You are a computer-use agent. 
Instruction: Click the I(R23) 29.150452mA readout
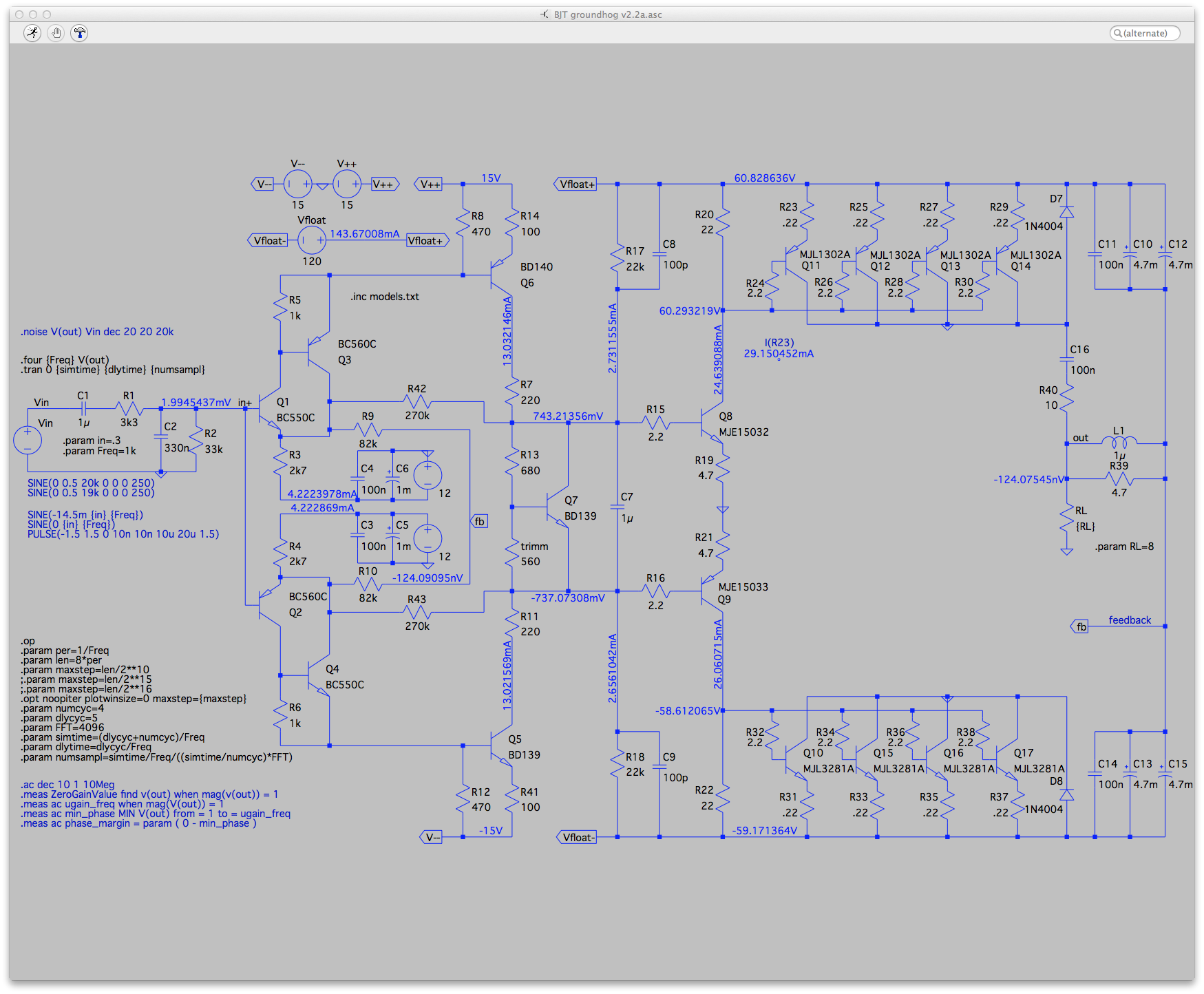coord(779,348)
